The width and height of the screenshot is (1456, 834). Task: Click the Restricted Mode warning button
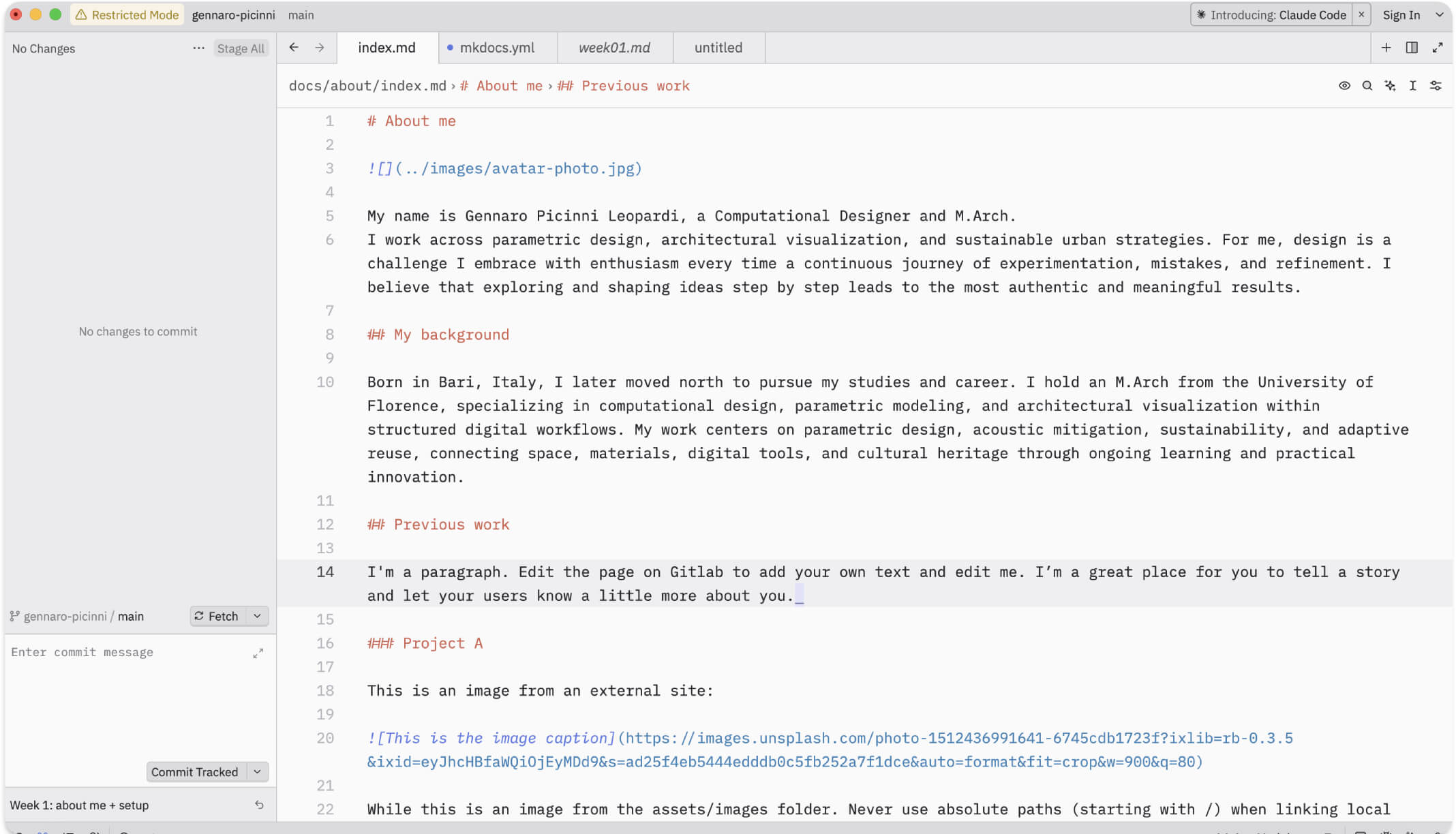click(127, 15)
